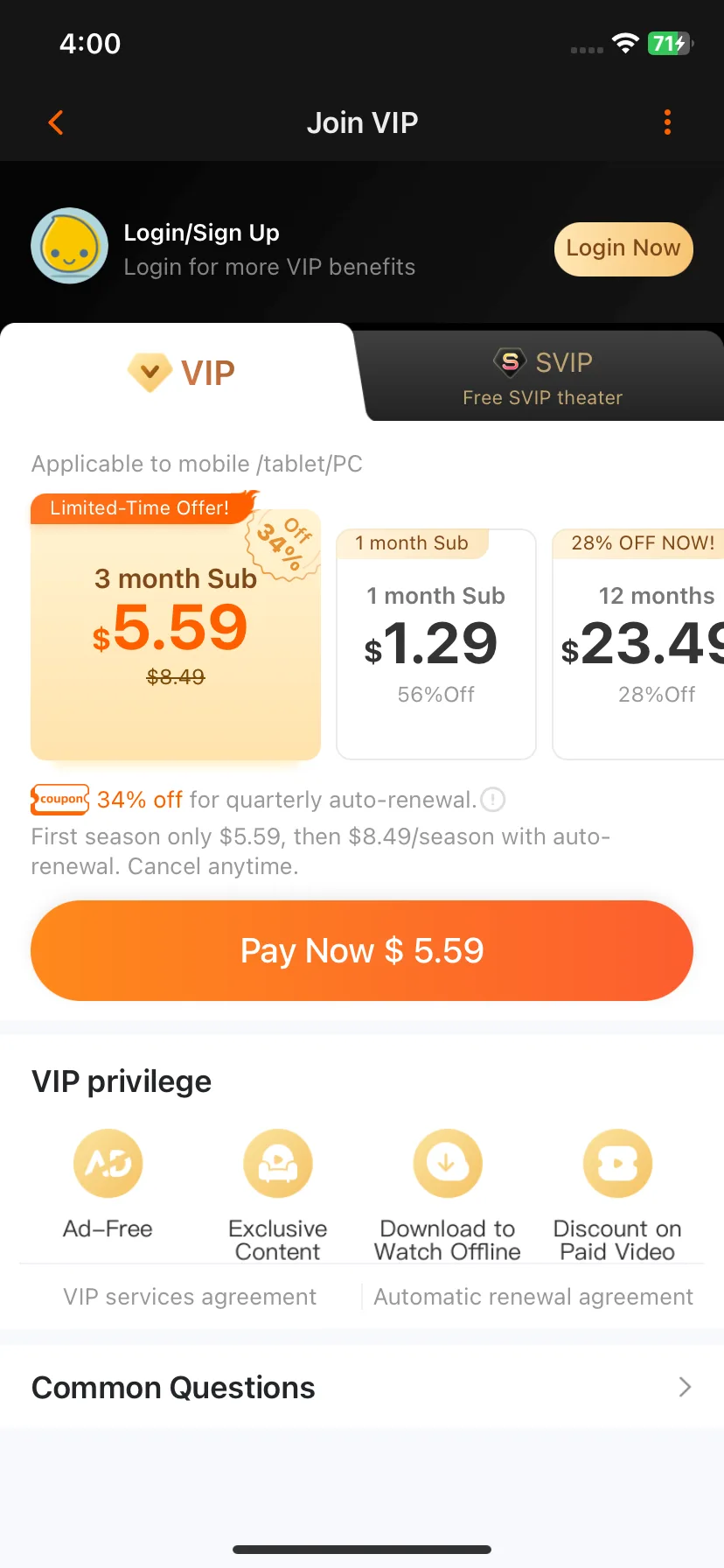This screenshot has width=724, height=1568.
Task: Open the three-dot more options menu
Action: pos(667,122)
